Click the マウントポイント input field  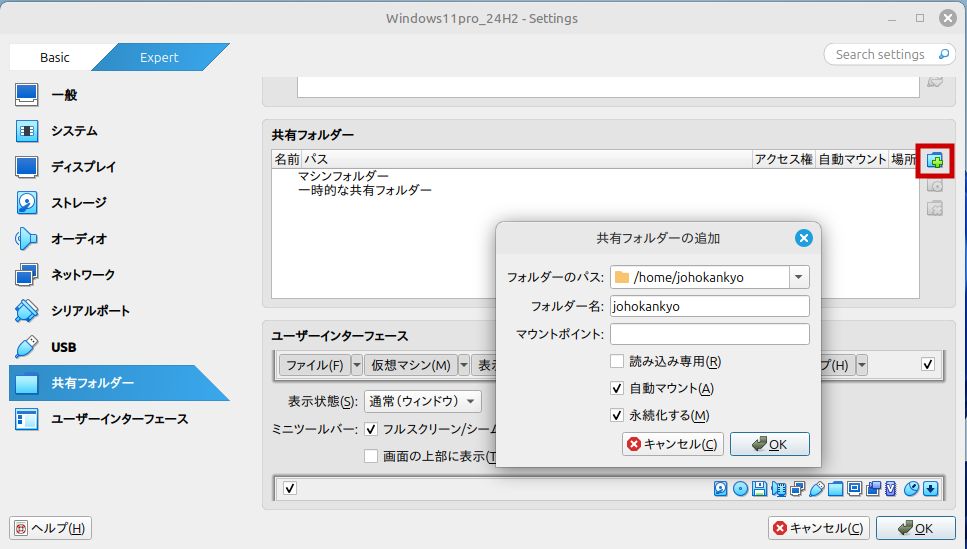(709, 334)
